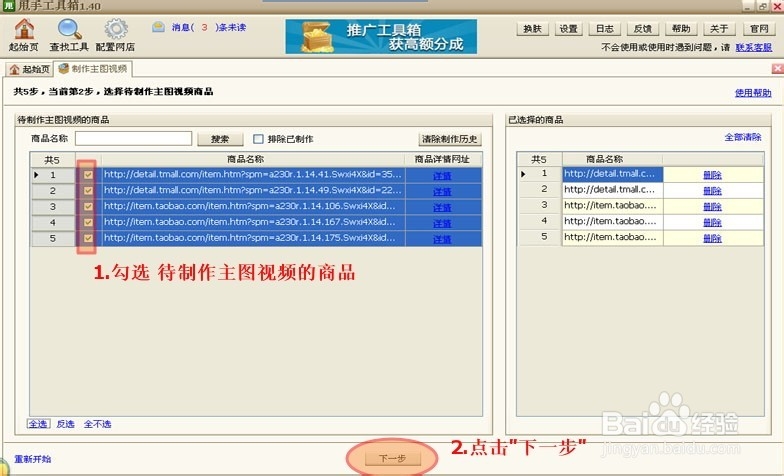Close the tab with red X button
The image size is (784, 476).
(x=778, y=68)
